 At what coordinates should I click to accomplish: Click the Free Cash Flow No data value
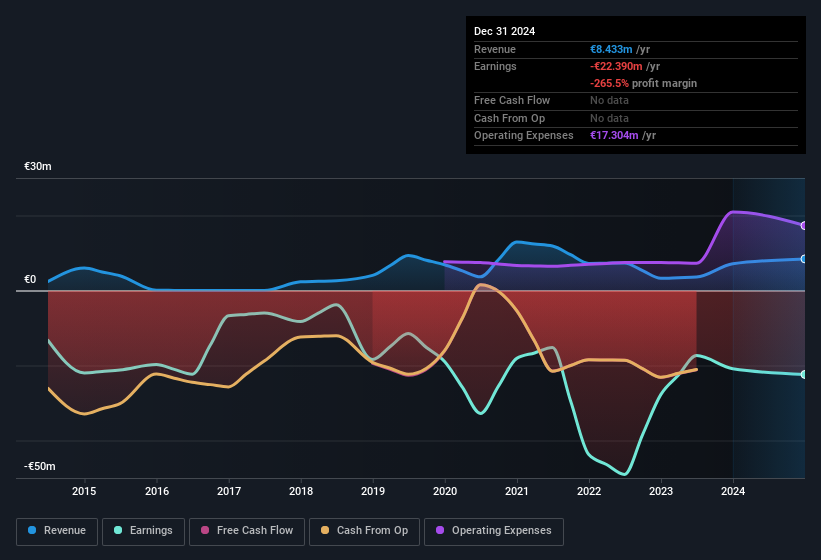tap(609, 100)
